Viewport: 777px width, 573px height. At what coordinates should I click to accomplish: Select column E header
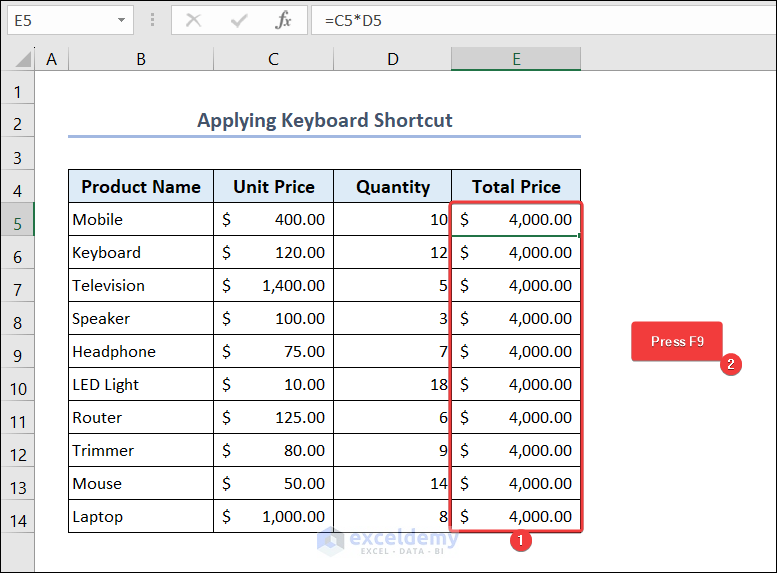[x=516, y=60]
